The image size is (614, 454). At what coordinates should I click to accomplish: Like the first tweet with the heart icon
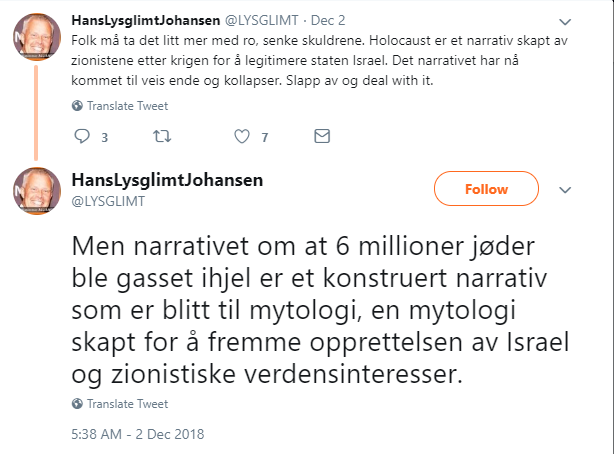tap(241, 136)
